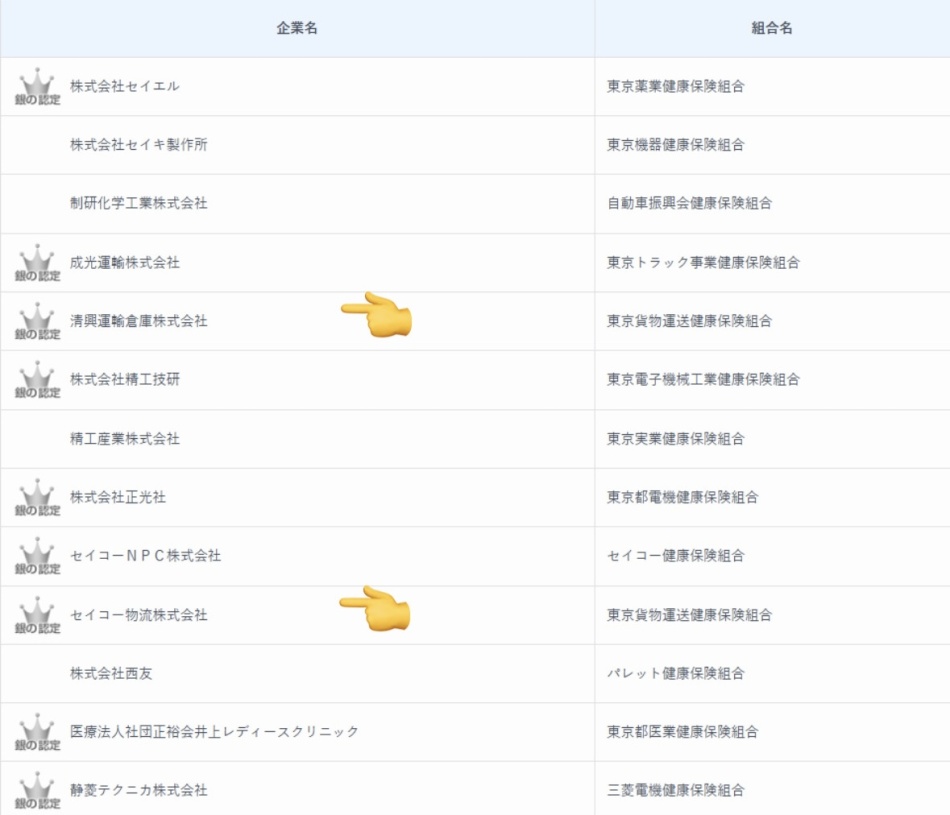Select company name 株式会社正光社

click(x=118, y=497)
